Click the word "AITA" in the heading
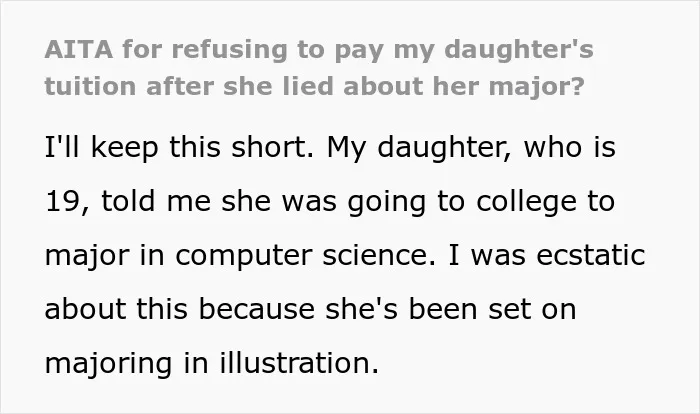The image size is (700, 414). [x=79, y=49]
